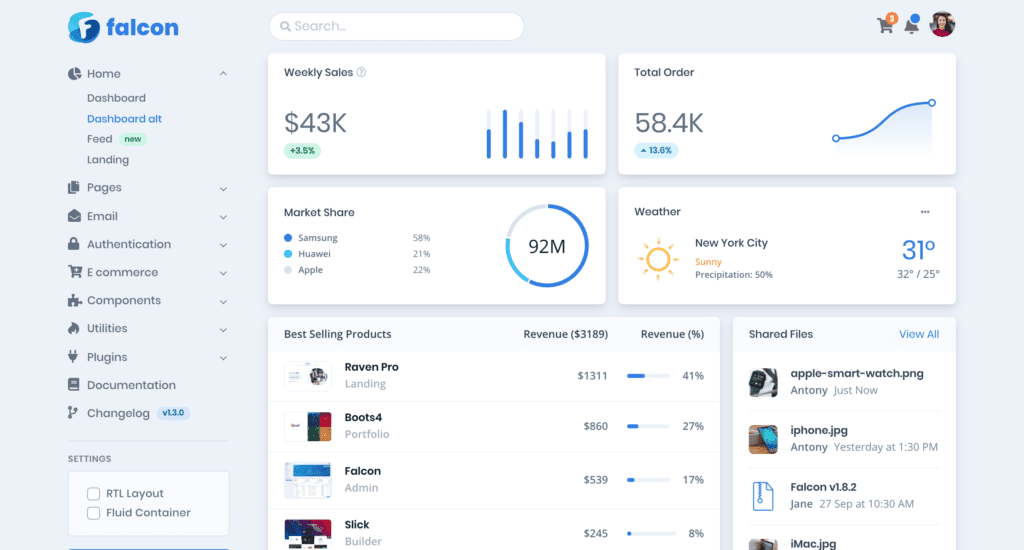Viewport: 1024px width, 550px height.
Task: Open the Dashboard menu item
Action: 116,98
